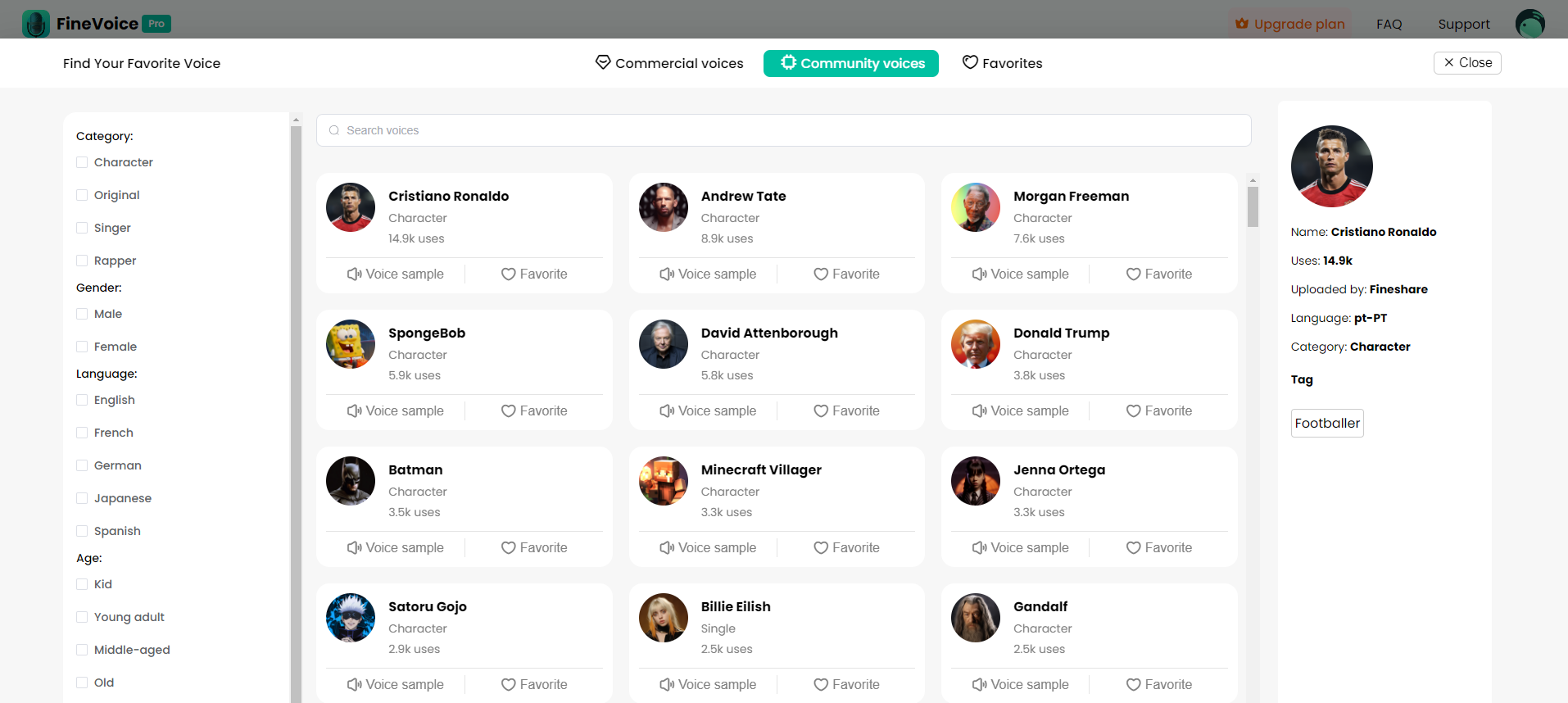
Task: Play David Attenborough voice sample speaker icon
Action: click(667, 410)
